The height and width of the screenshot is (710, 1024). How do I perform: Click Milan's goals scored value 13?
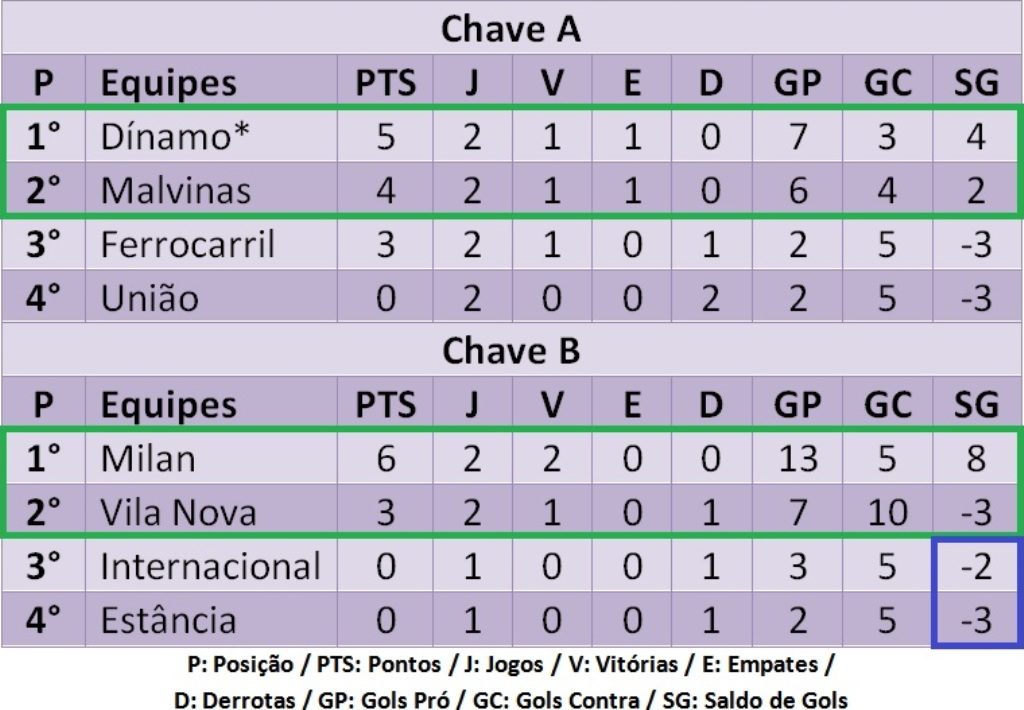coord(797,459)
